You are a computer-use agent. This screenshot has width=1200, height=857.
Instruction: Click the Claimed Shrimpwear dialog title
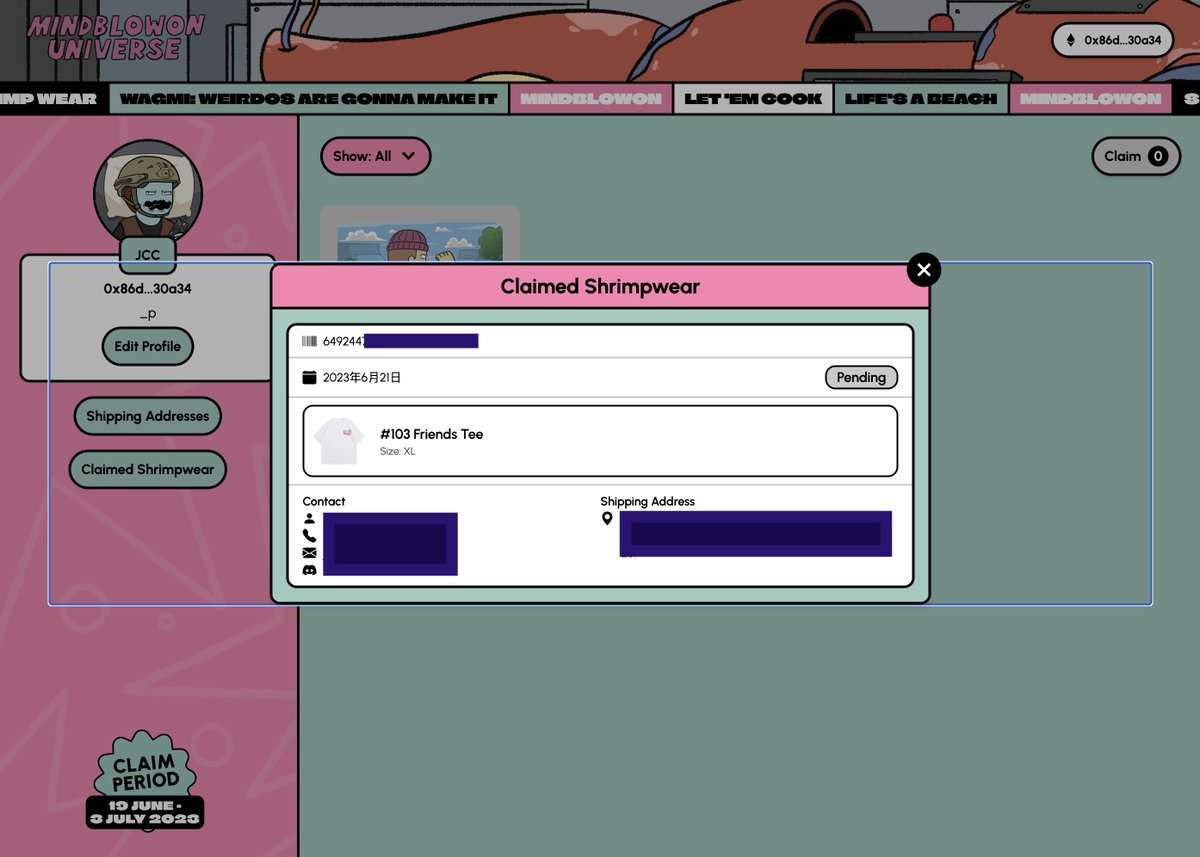[600, 287]
